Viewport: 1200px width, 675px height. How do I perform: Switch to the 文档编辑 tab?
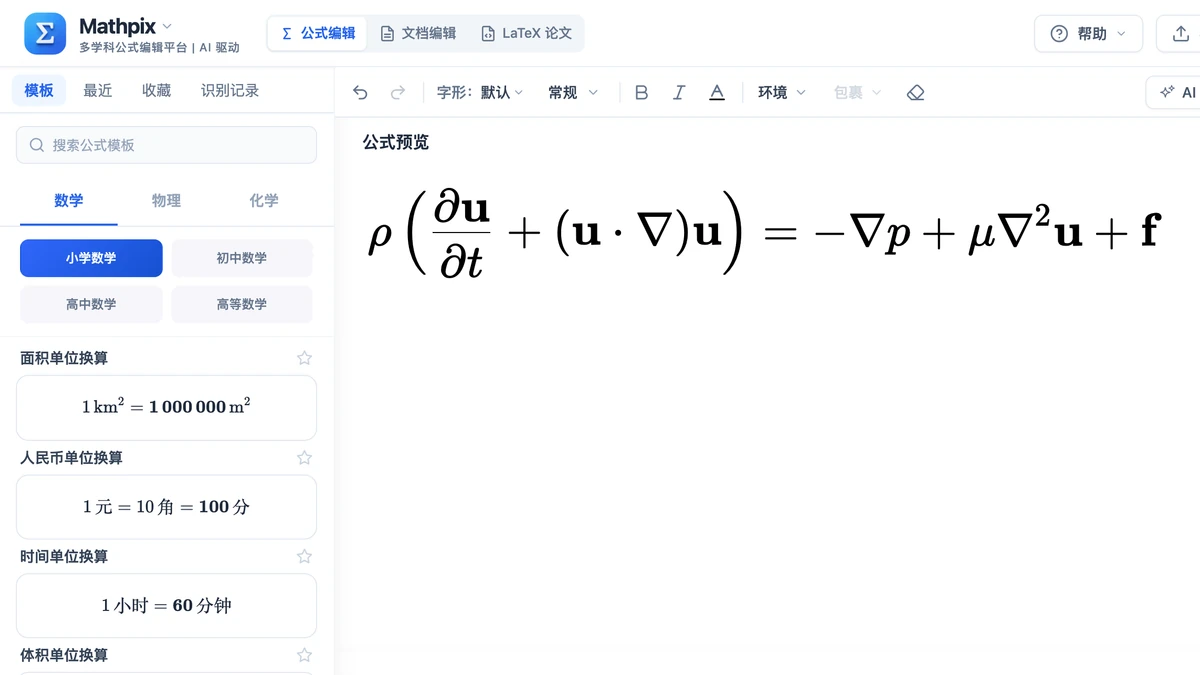418,33
